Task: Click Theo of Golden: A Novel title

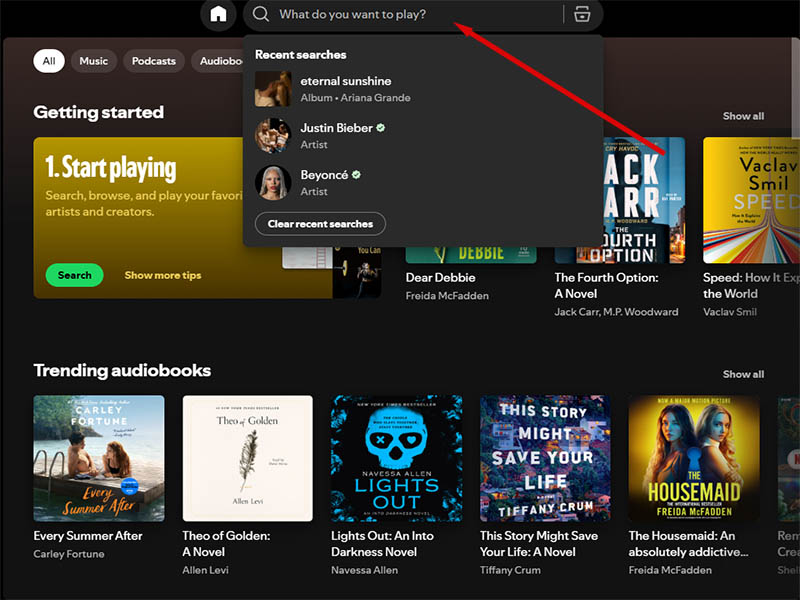Action: (226, 543)
